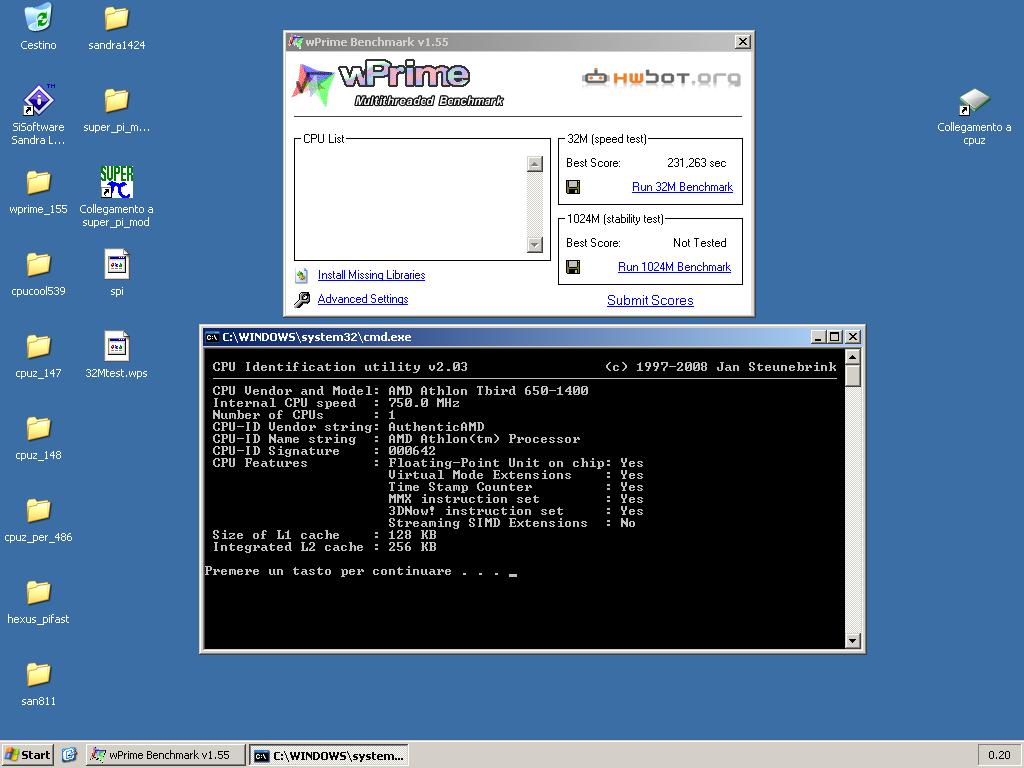Click cmd window scrollbar down arrow
Viewport: 1024px width, 768px height.
click(852, 641)
